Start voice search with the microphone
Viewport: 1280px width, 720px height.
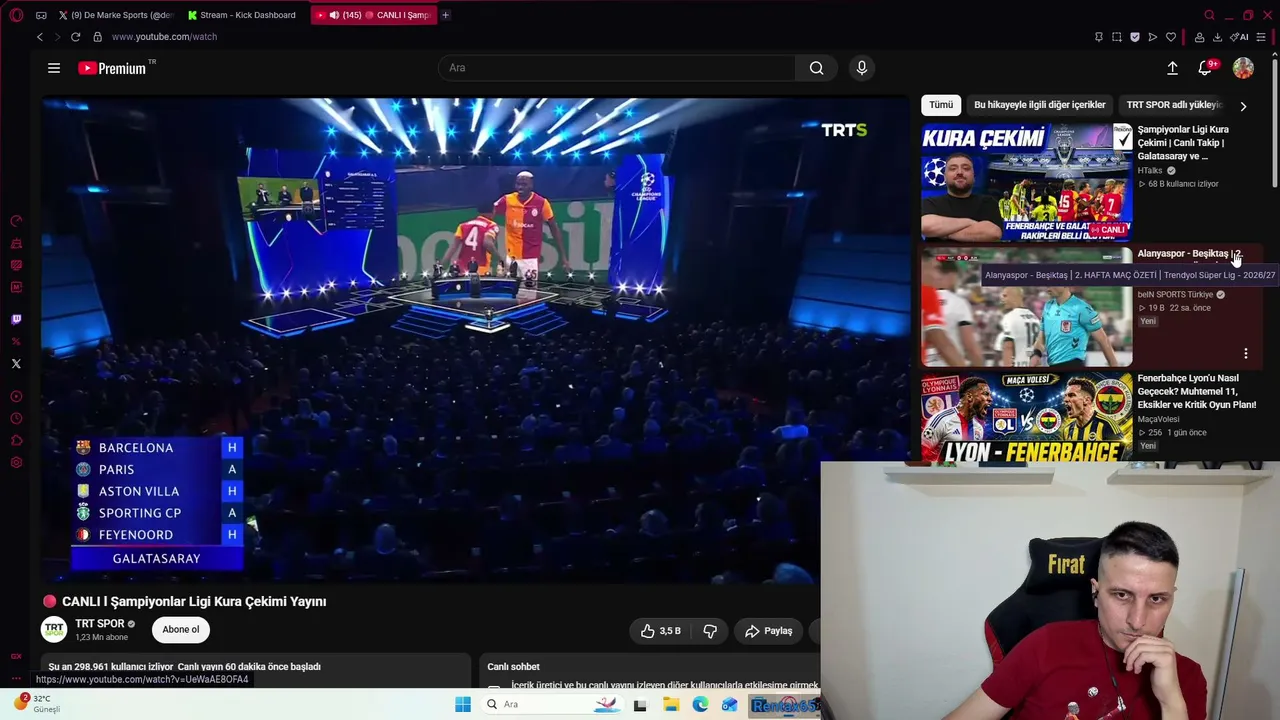click(862, 68)
